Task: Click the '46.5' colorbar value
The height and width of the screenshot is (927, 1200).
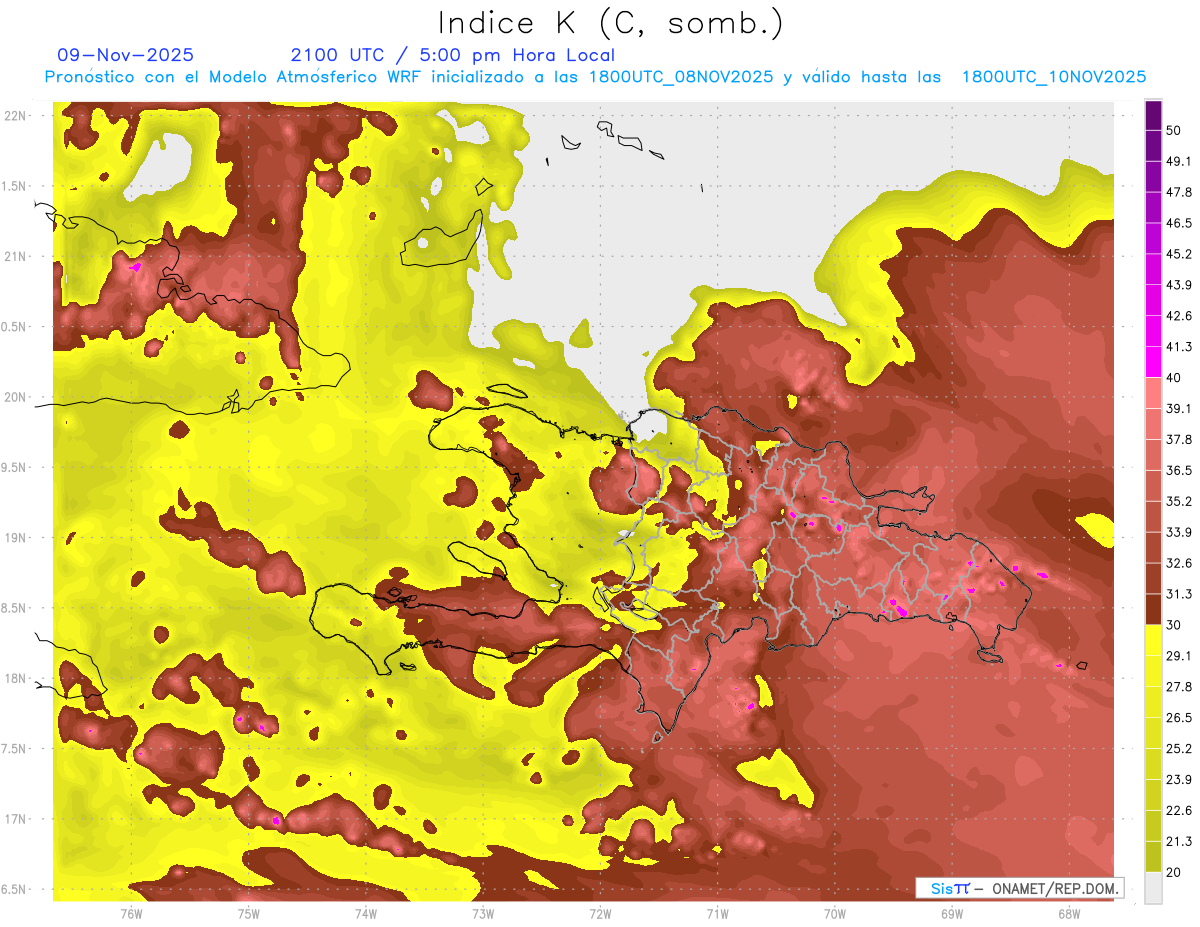Action: coord(1179,223)
